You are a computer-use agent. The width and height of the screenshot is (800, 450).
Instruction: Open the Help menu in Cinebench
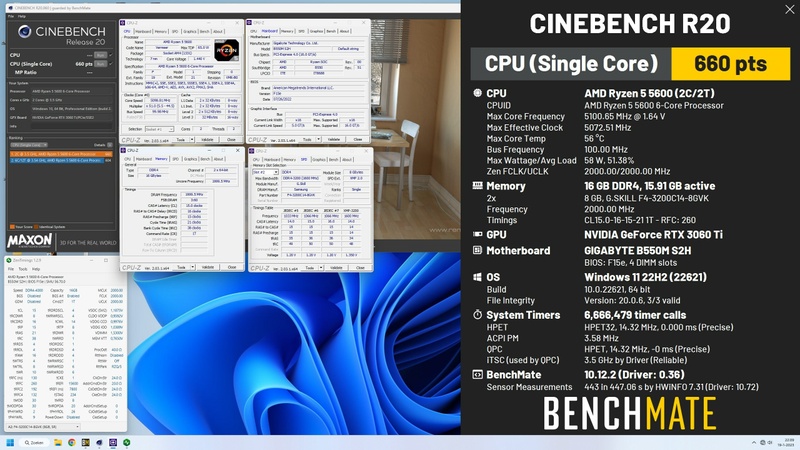[x=22, y=16]
